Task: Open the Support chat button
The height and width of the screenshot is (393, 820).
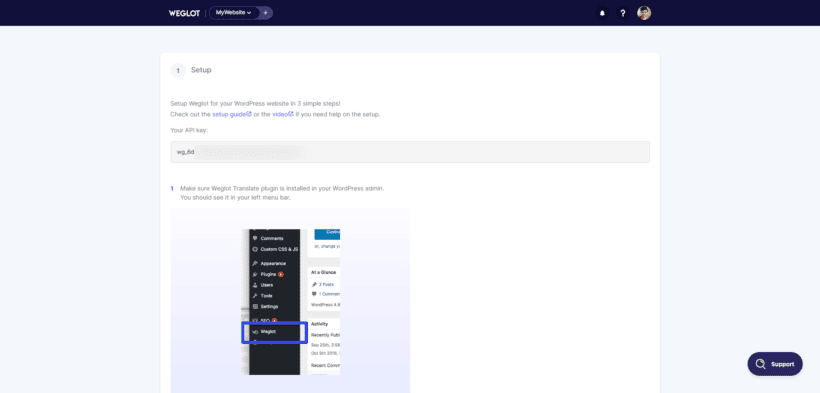Action: (775, 364)
